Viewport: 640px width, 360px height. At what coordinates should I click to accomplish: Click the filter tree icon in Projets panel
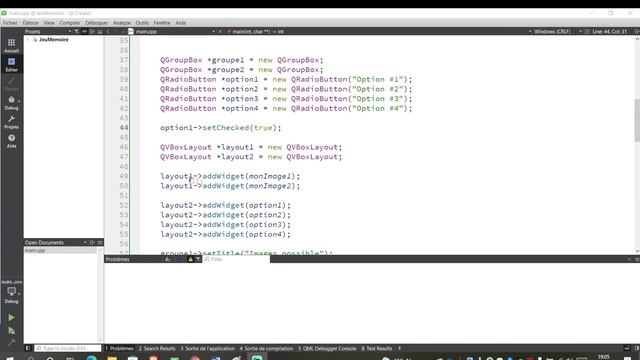click(76, 31)
